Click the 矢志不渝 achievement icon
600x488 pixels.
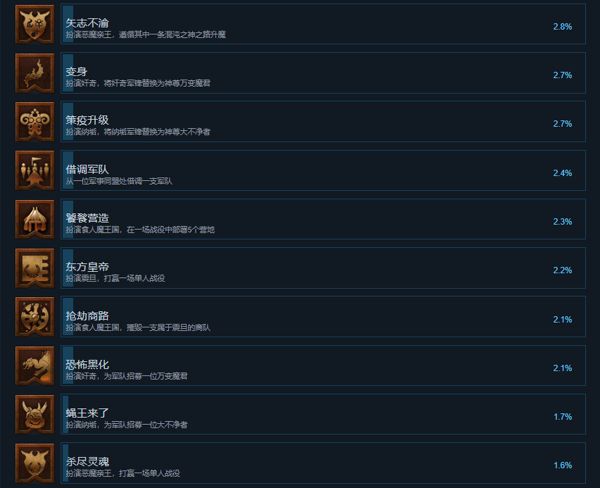point(34,24)
